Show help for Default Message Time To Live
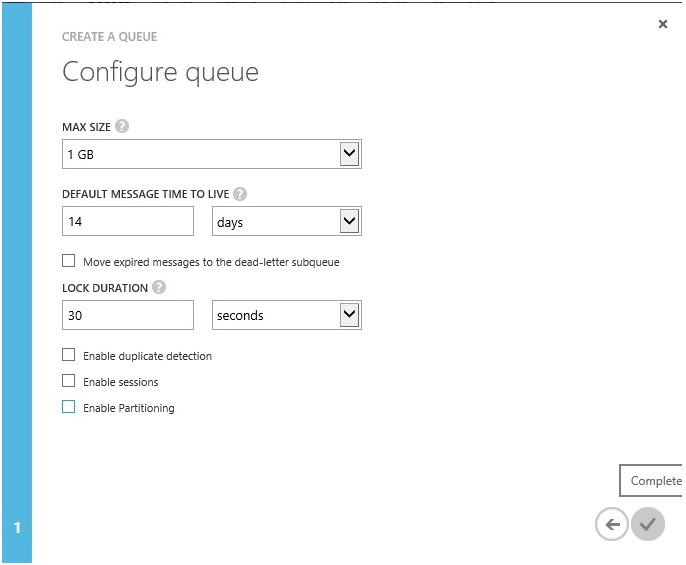The height and width of the screenshot is (565, 686). click(x=240, y=193)
